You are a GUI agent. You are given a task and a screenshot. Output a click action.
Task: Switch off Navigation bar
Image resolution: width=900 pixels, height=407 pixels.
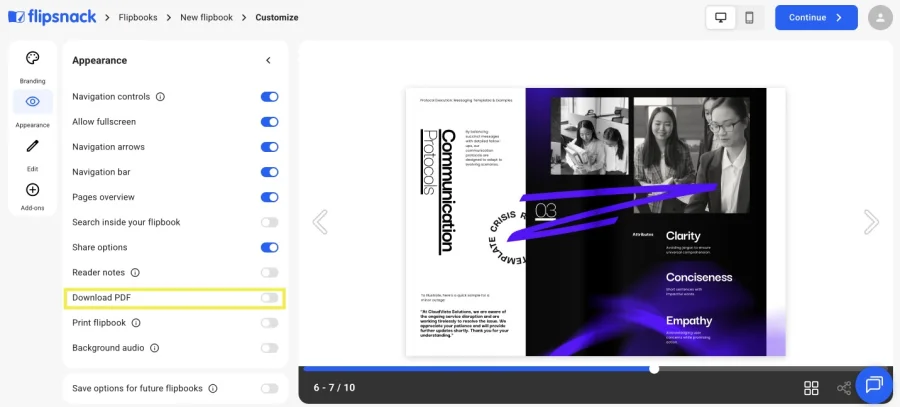pyautogui.click(x=269, y=172)
